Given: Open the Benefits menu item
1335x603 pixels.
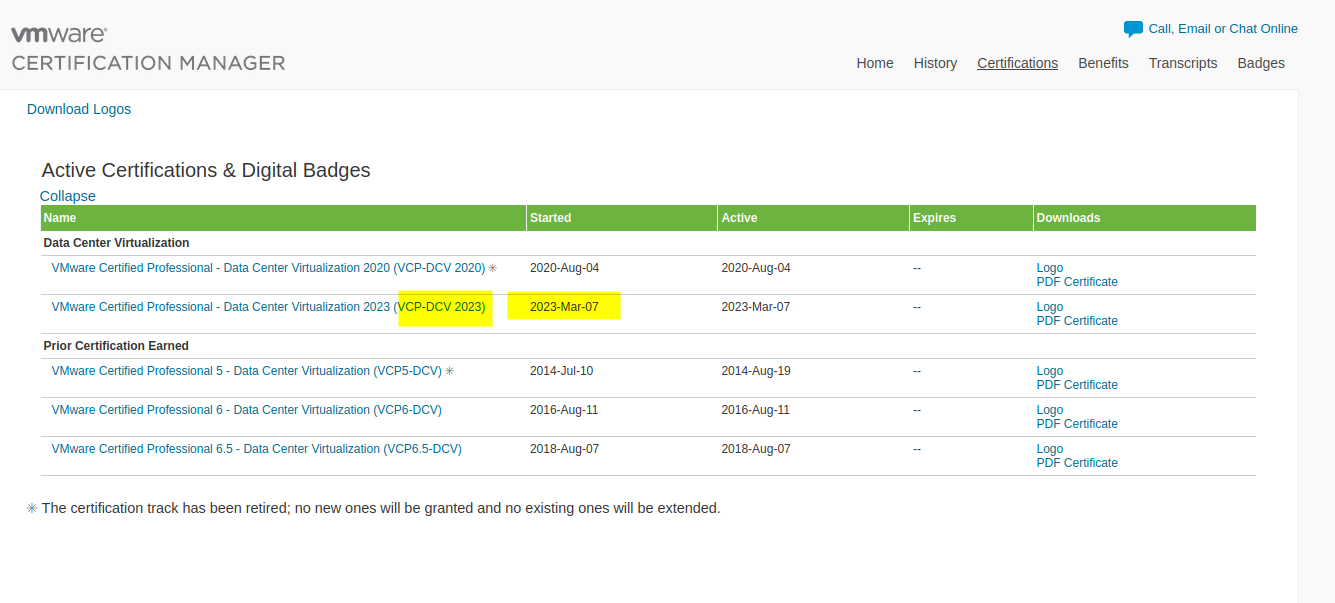Looking at the screenshot, I should tap(1103, 63).
